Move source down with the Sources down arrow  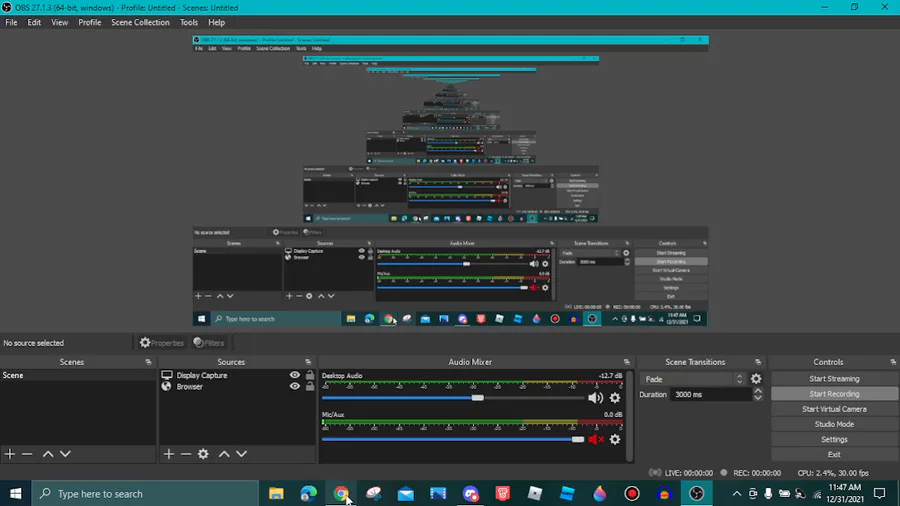click(242, 454)
